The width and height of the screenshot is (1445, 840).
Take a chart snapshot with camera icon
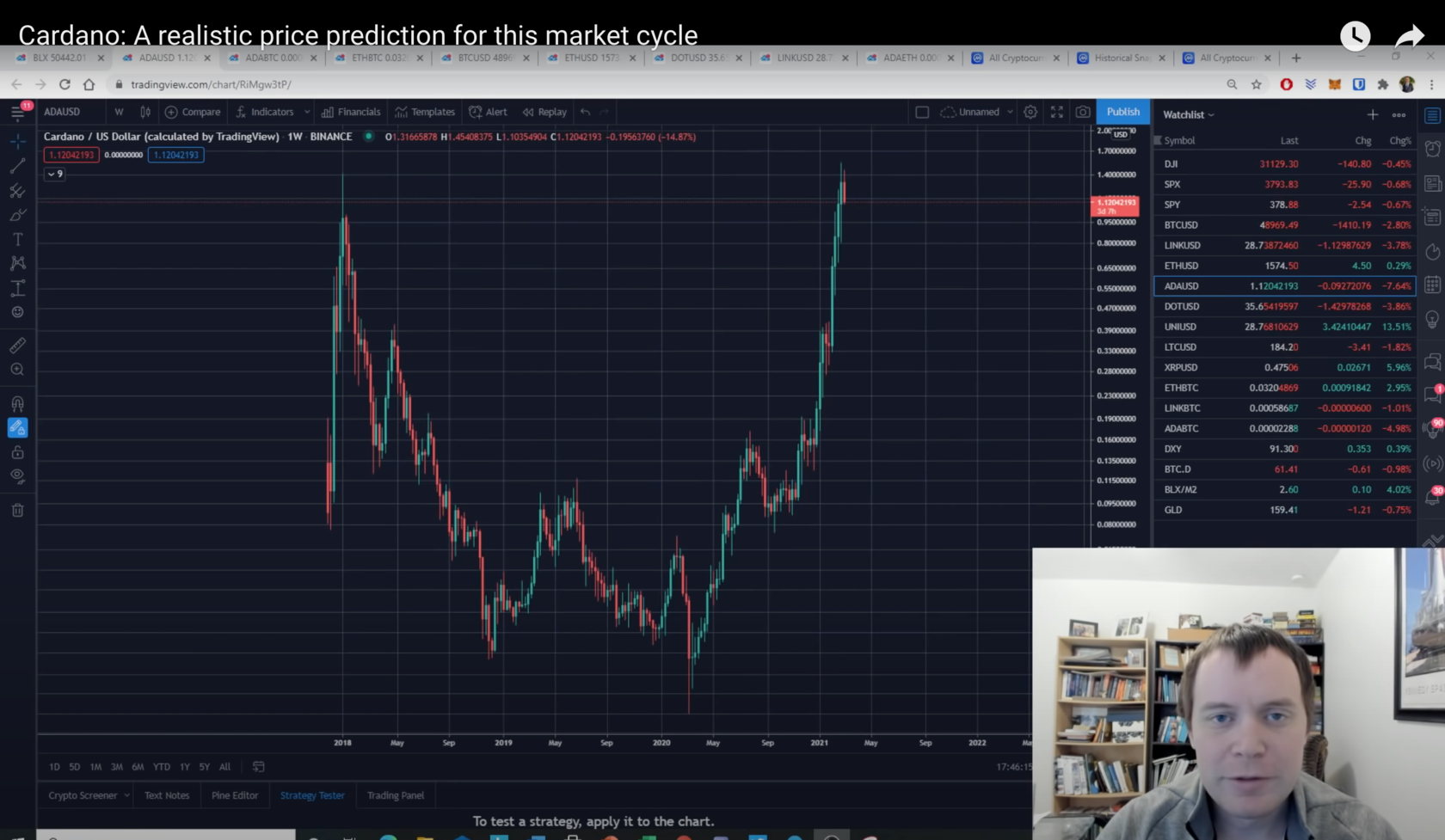pyautogui.click(x=1083, y=112)
